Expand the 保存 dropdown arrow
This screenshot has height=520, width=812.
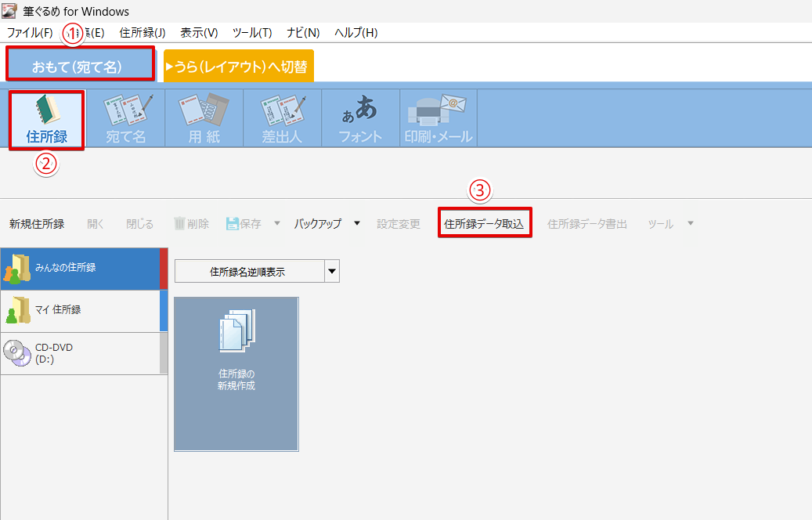(277, 223)
